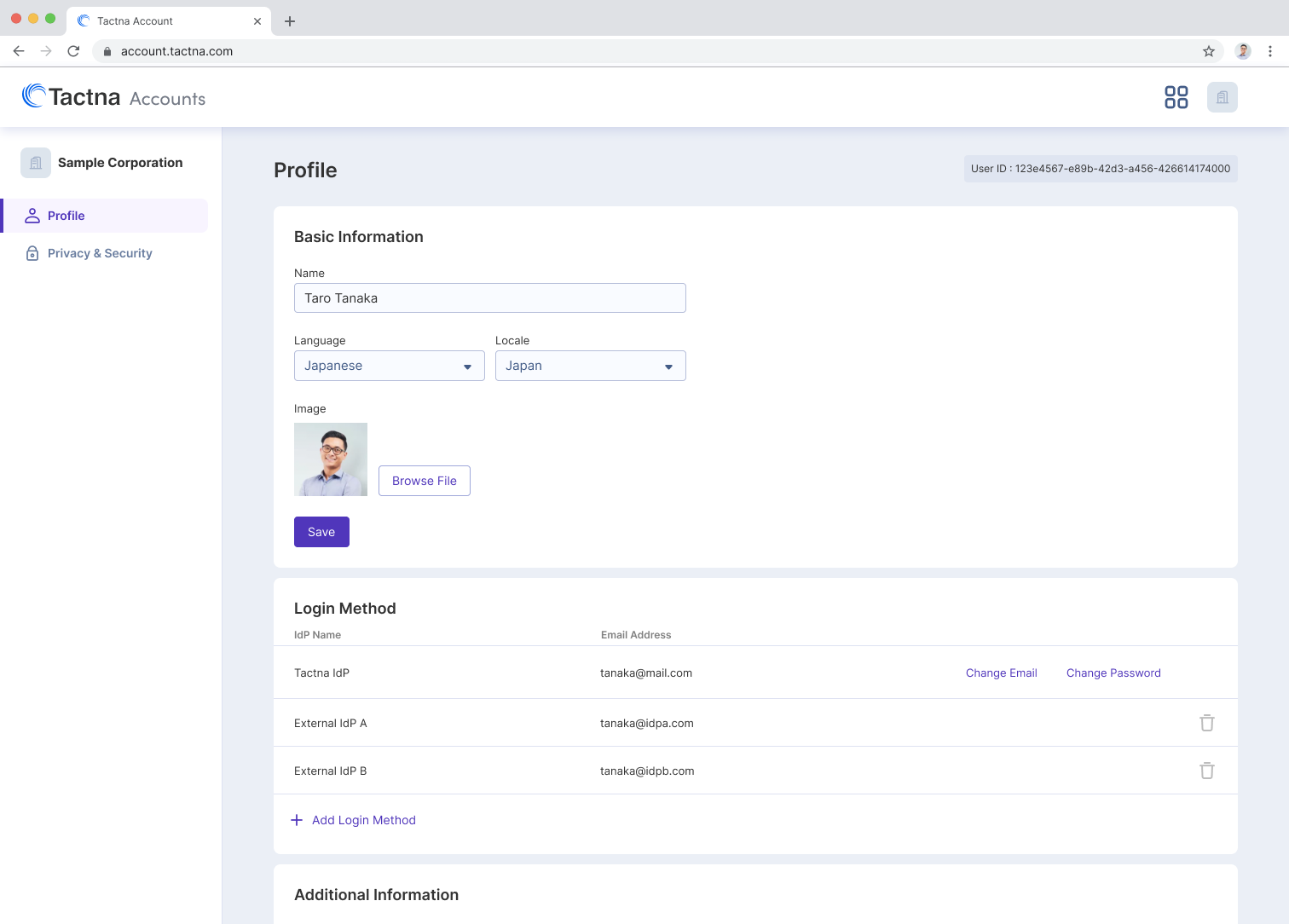Click inside the Name input field
Viewport: 1289px width, 924px height.
(490, 297)
